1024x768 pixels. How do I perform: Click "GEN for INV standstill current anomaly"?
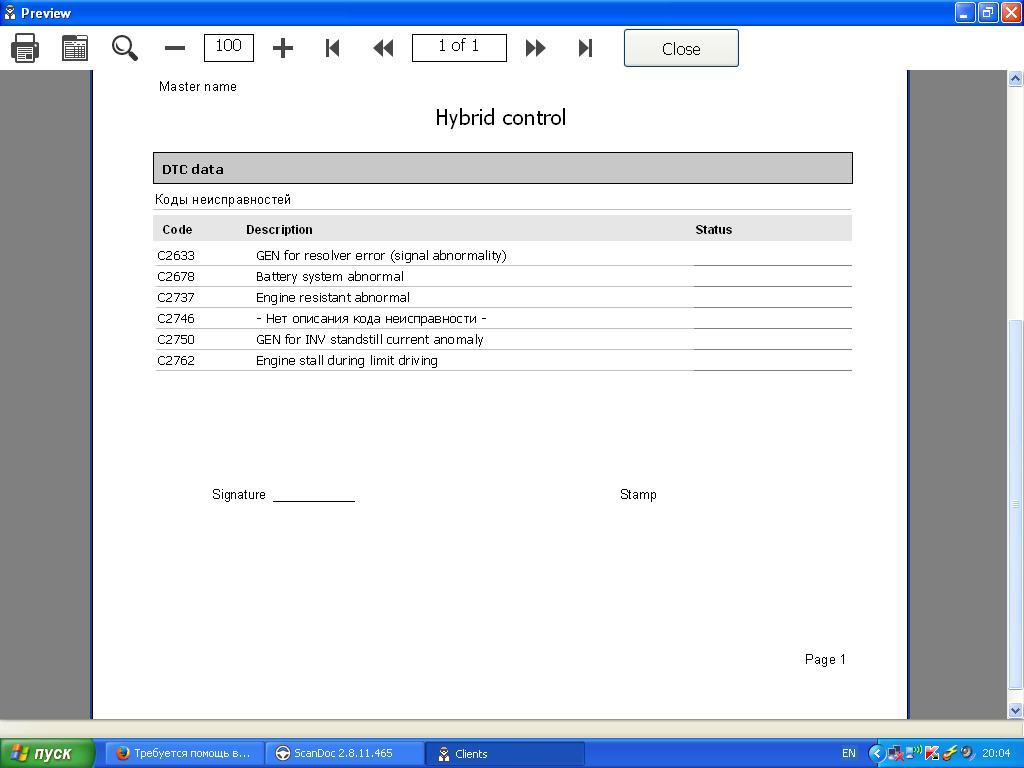pyautogui.click(x=370, y=340)
